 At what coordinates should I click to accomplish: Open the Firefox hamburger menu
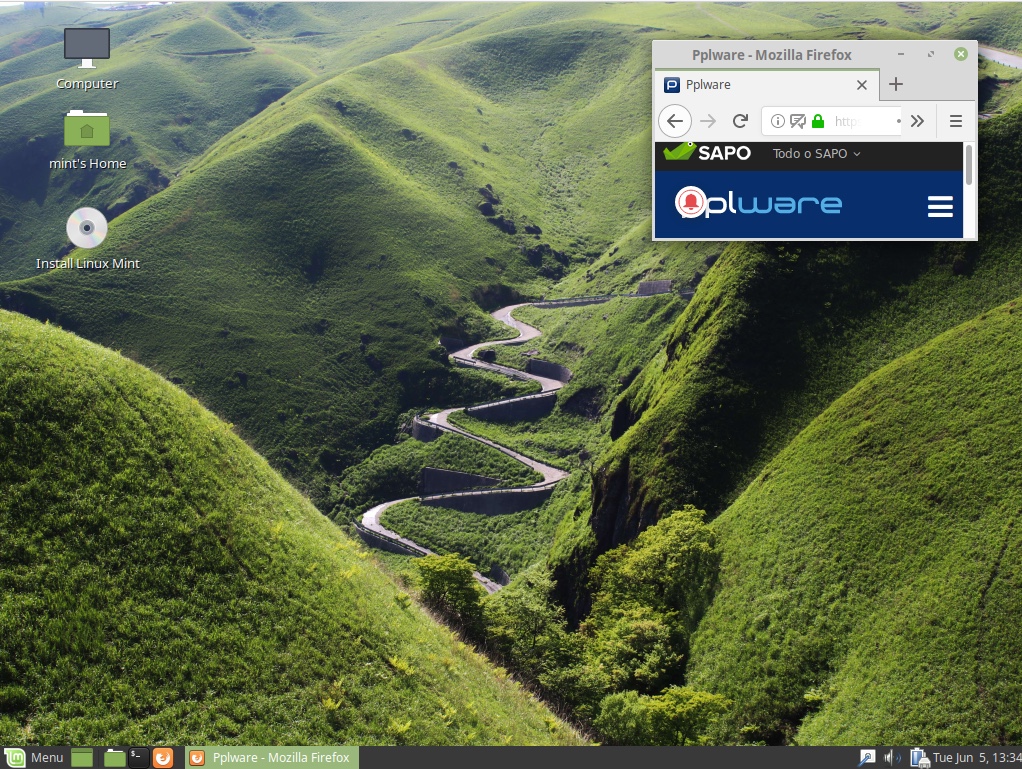coord(956,120)
